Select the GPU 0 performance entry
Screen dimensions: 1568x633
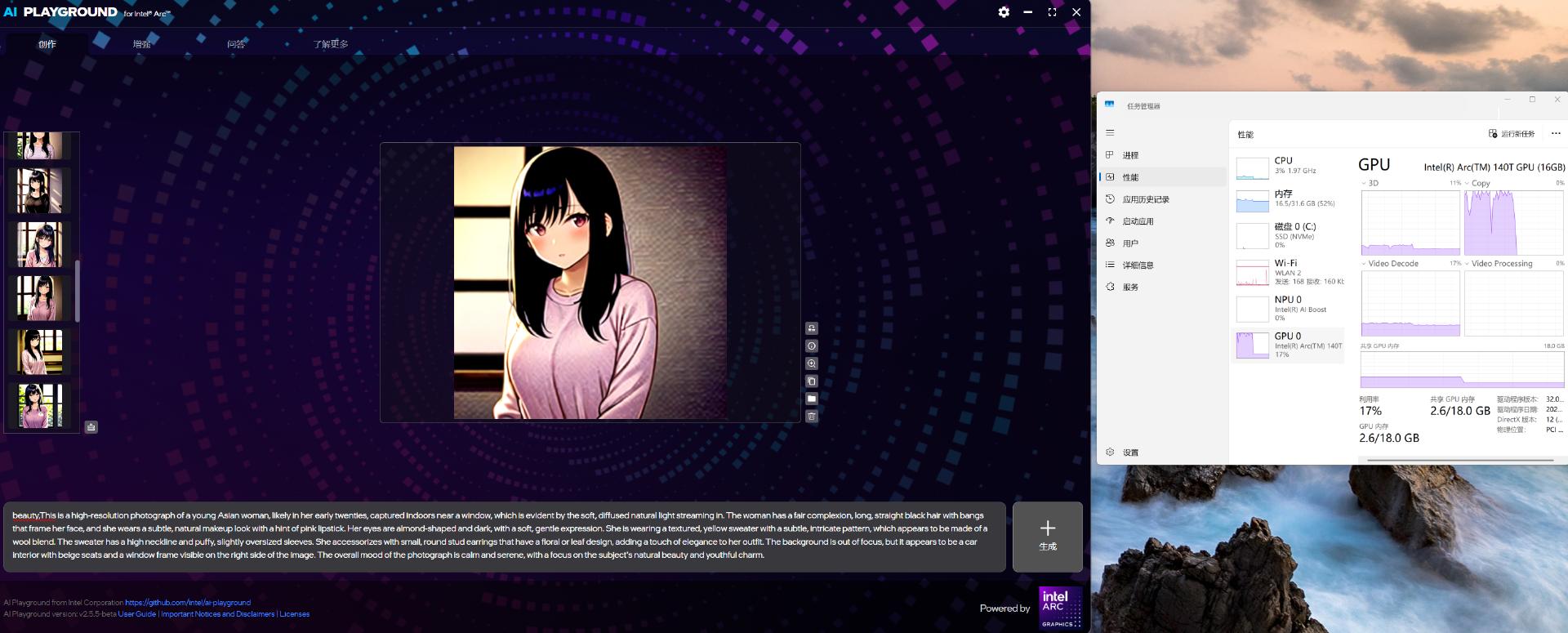tap(1288, 345)
